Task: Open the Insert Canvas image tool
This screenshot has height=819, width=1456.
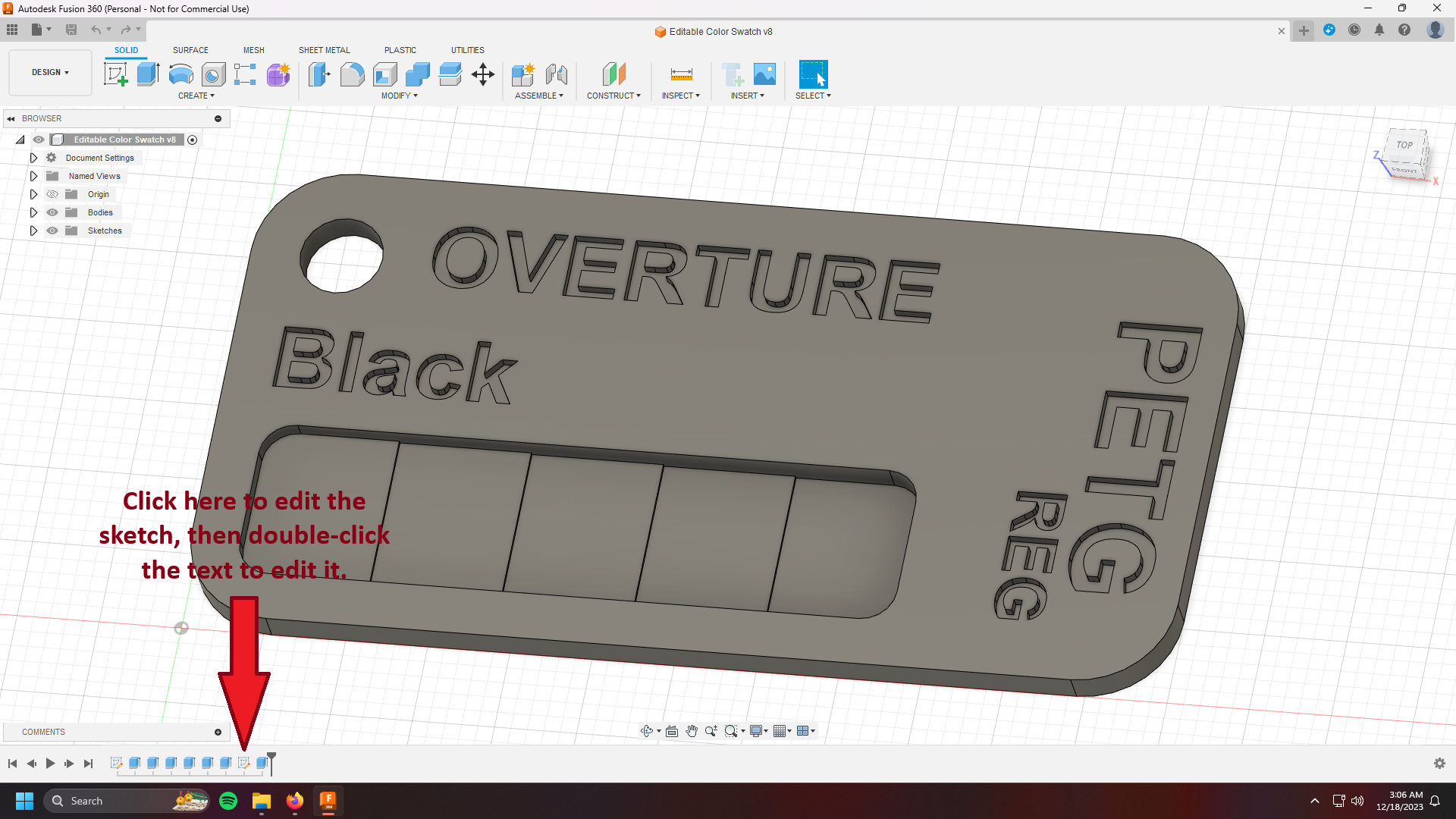Action: pyautogui.click(x=764, y=74)
